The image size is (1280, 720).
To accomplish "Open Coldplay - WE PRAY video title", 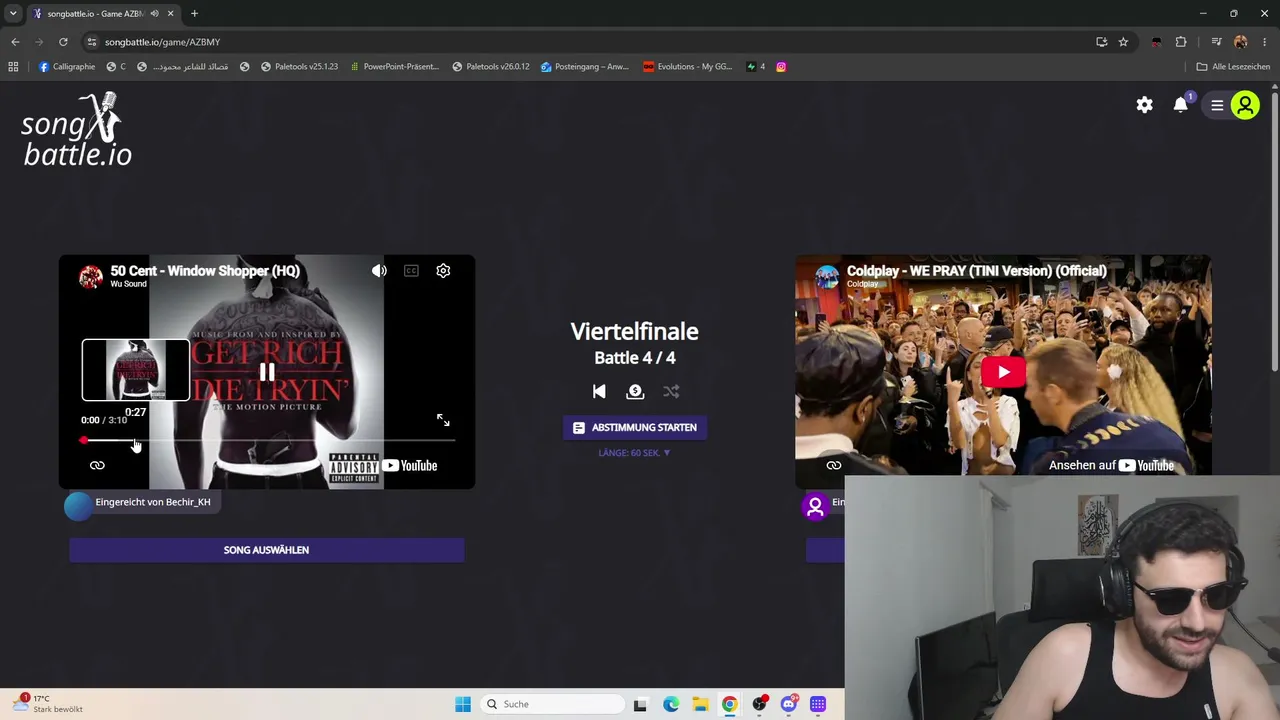I will click(x=977, y=271).
